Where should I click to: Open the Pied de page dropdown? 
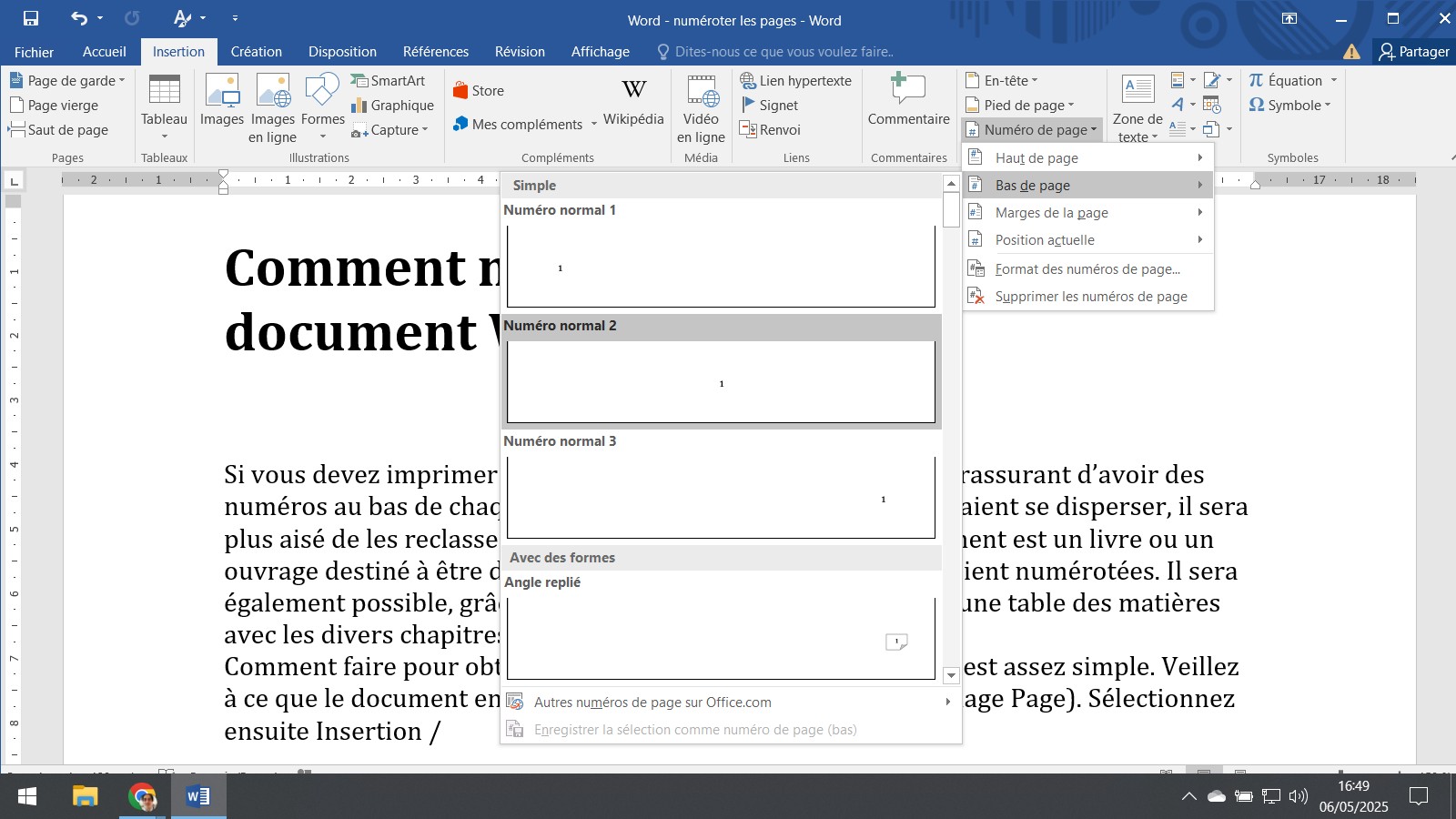[1019, 105]
